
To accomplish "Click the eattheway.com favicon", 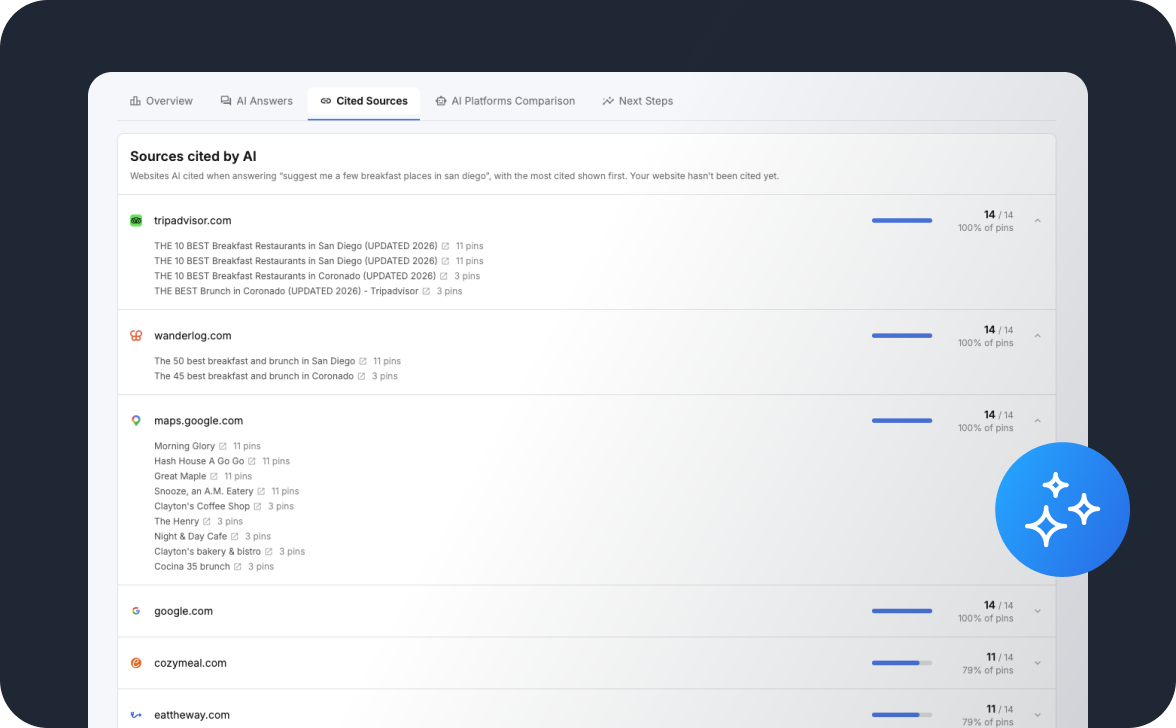I will pyautogui.click(x=136, y=715).
